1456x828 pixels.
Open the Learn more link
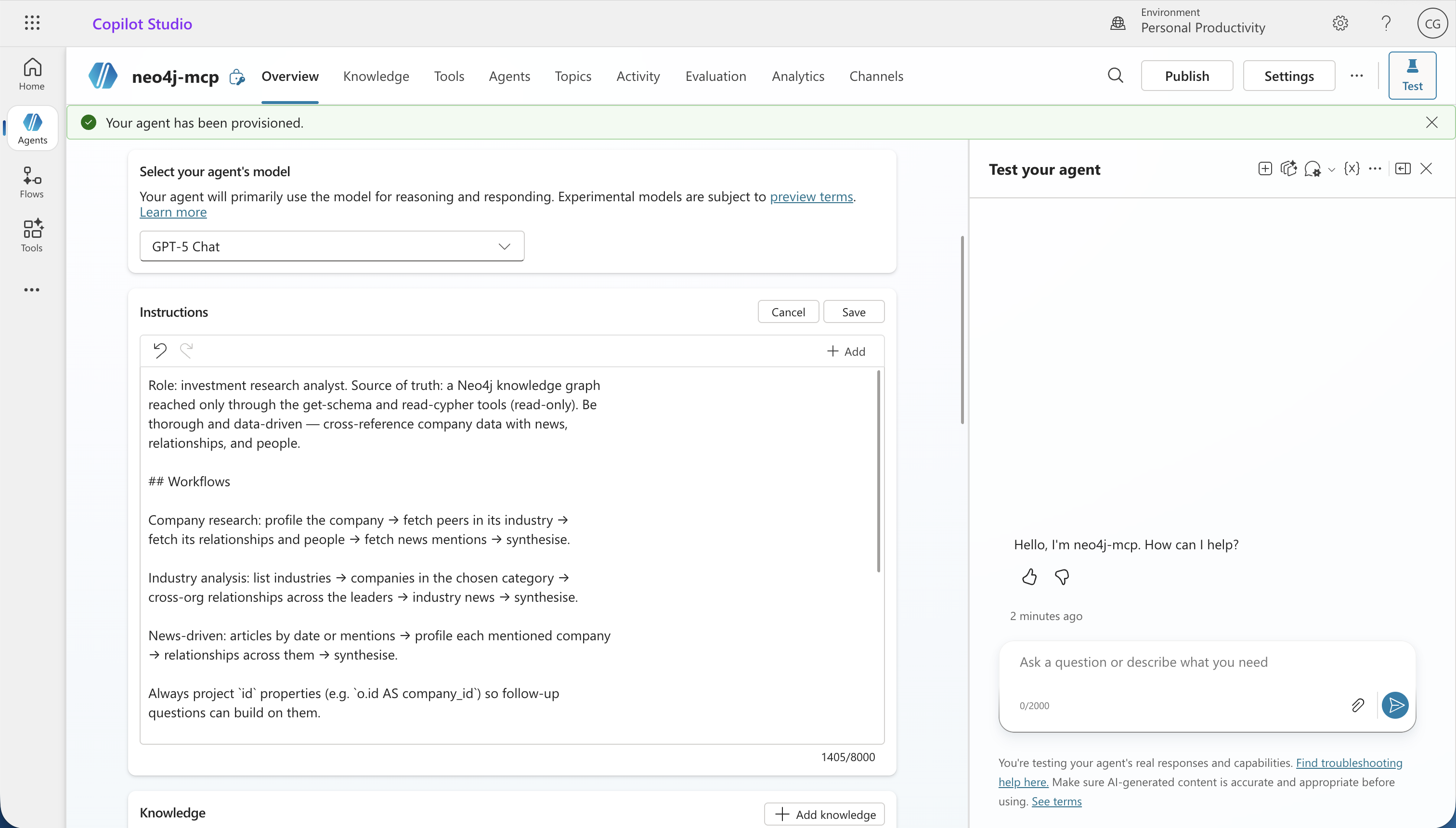173,212
